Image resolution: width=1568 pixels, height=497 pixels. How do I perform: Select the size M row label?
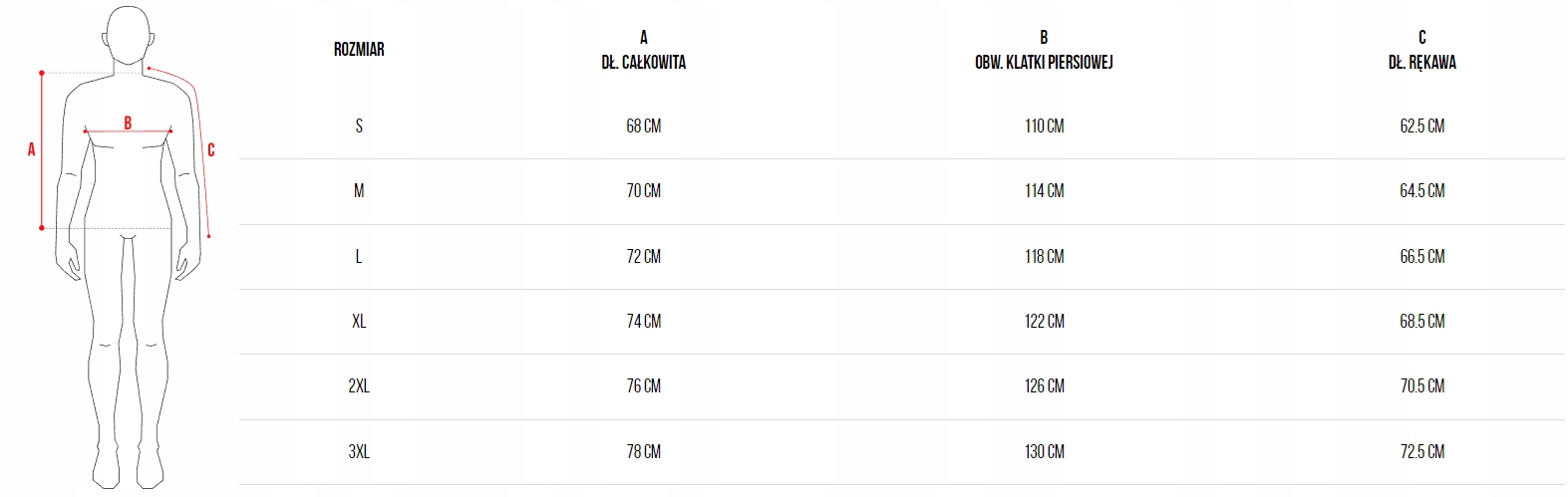coord(359,190)
